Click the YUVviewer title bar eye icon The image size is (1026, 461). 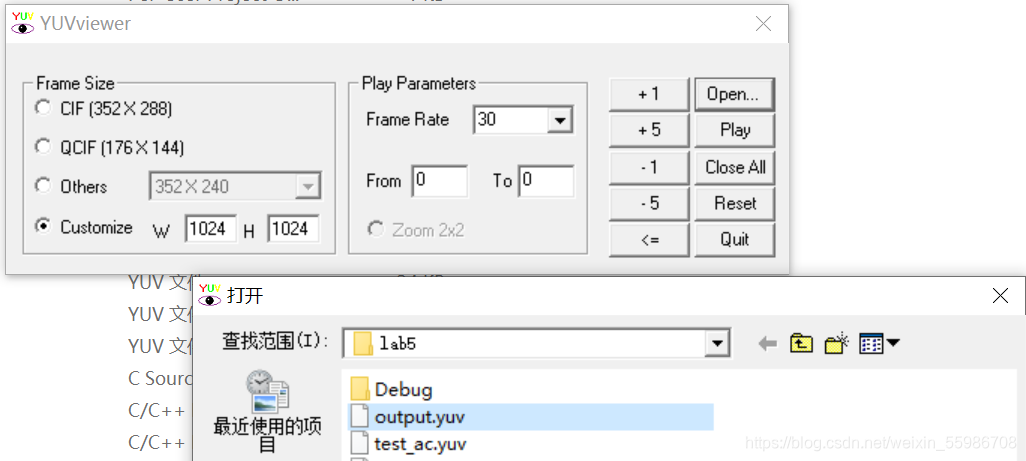tap(22, 24)
